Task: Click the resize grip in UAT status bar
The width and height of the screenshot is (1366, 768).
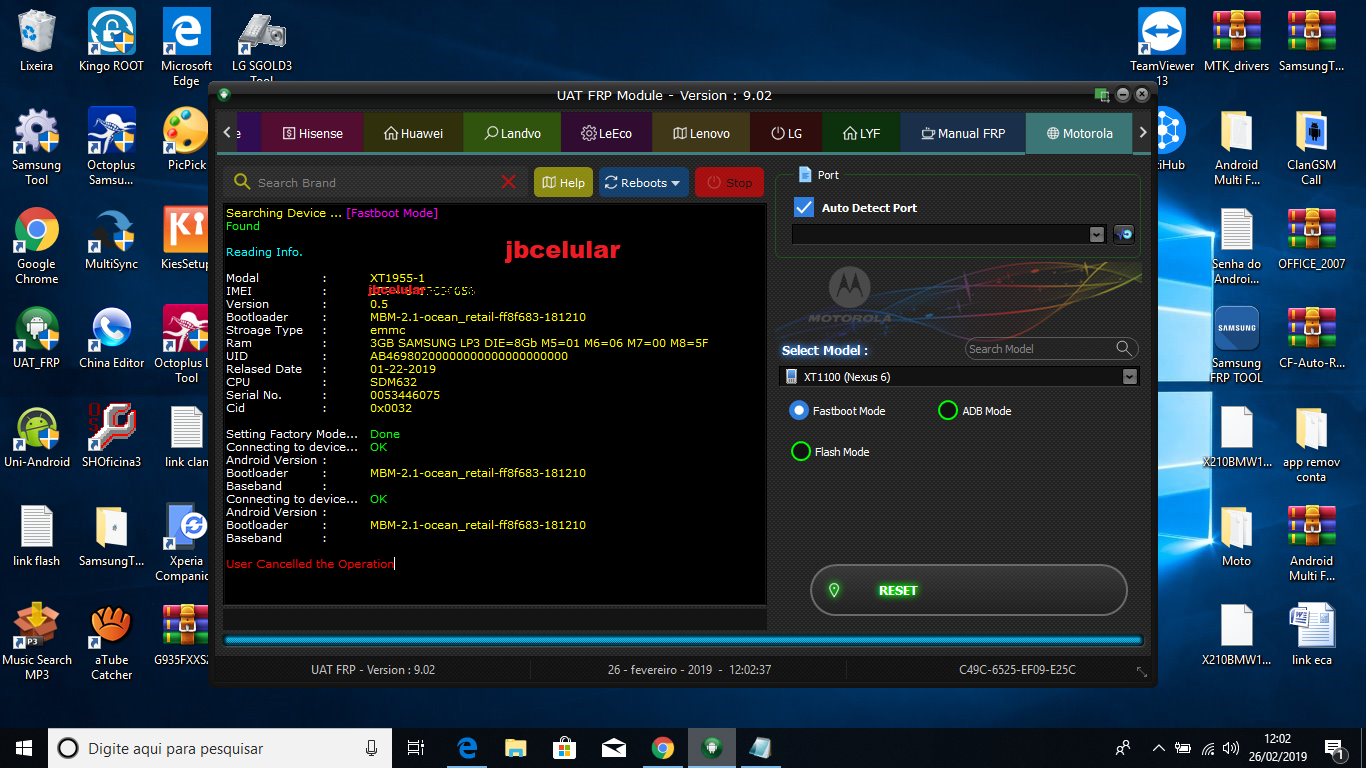Action: (x=1141, y=670)
